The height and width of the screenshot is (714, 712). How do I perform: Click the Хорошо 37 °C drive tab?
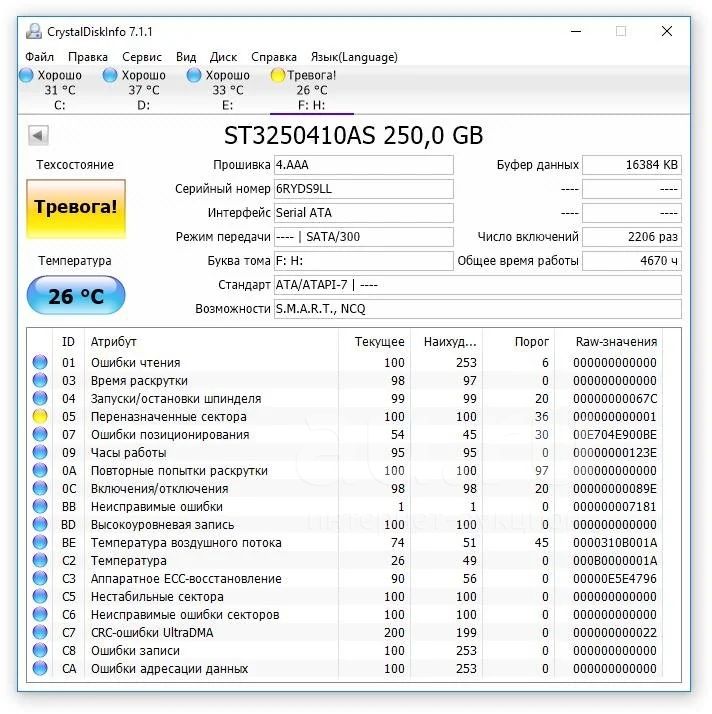143,90
